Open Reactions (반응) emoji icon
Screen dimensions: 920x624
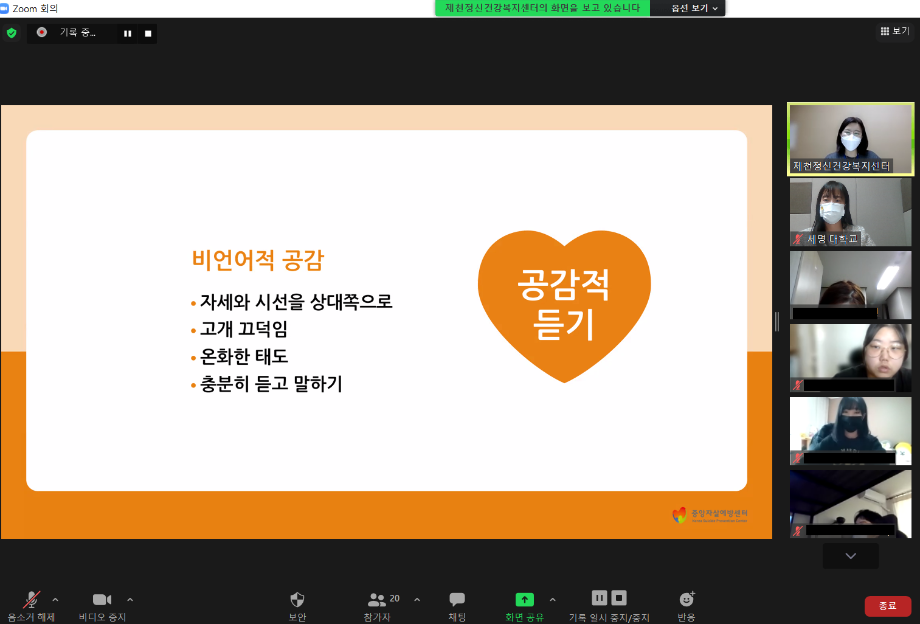pos(686,600)
